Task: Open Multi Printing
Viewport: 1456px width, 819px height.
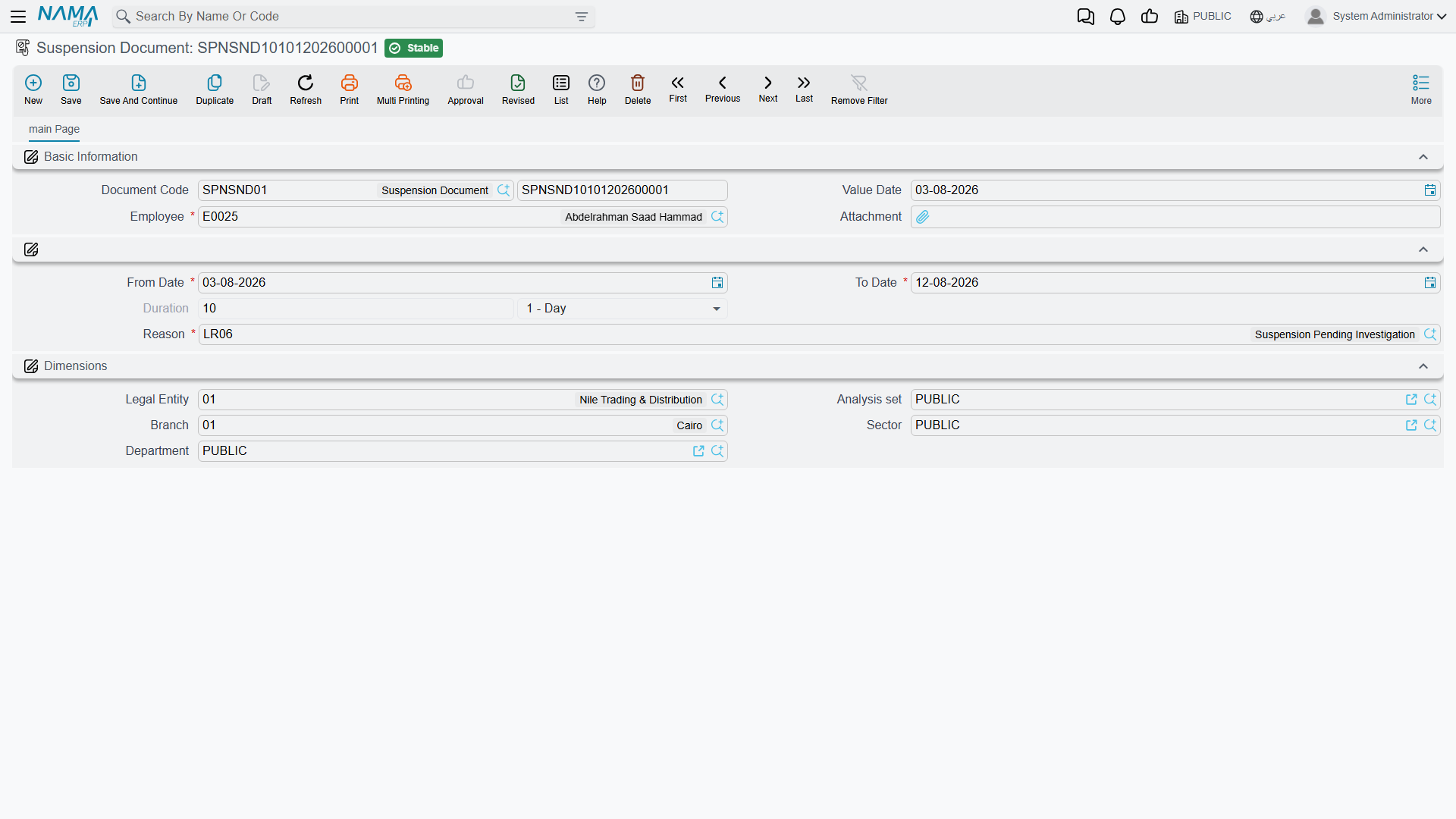Action: (x=403, y=89)
